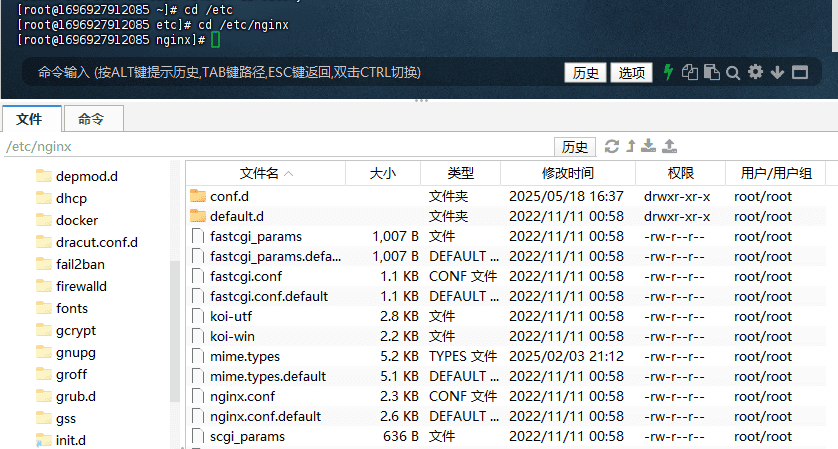Image resolution: width=838 pixels, height=449 pixels.
Task: Click the scgi_params file icon
Action: [198, 436]
